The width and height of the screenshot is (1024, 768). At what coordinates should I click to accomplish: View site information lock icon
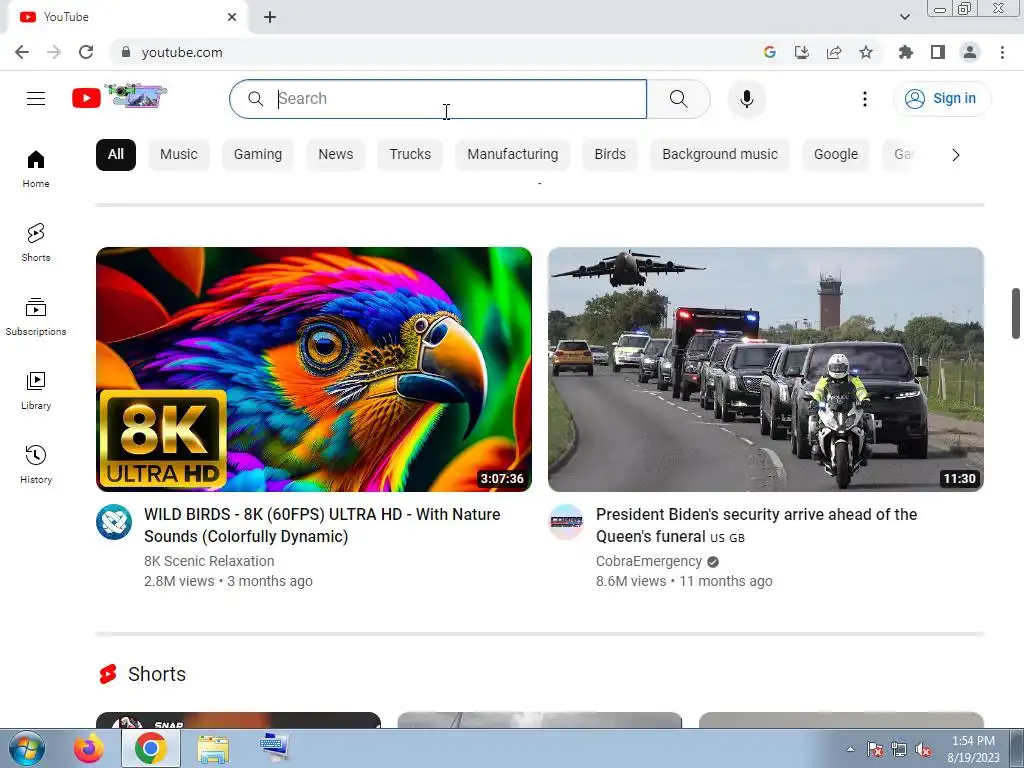(126, 52)
